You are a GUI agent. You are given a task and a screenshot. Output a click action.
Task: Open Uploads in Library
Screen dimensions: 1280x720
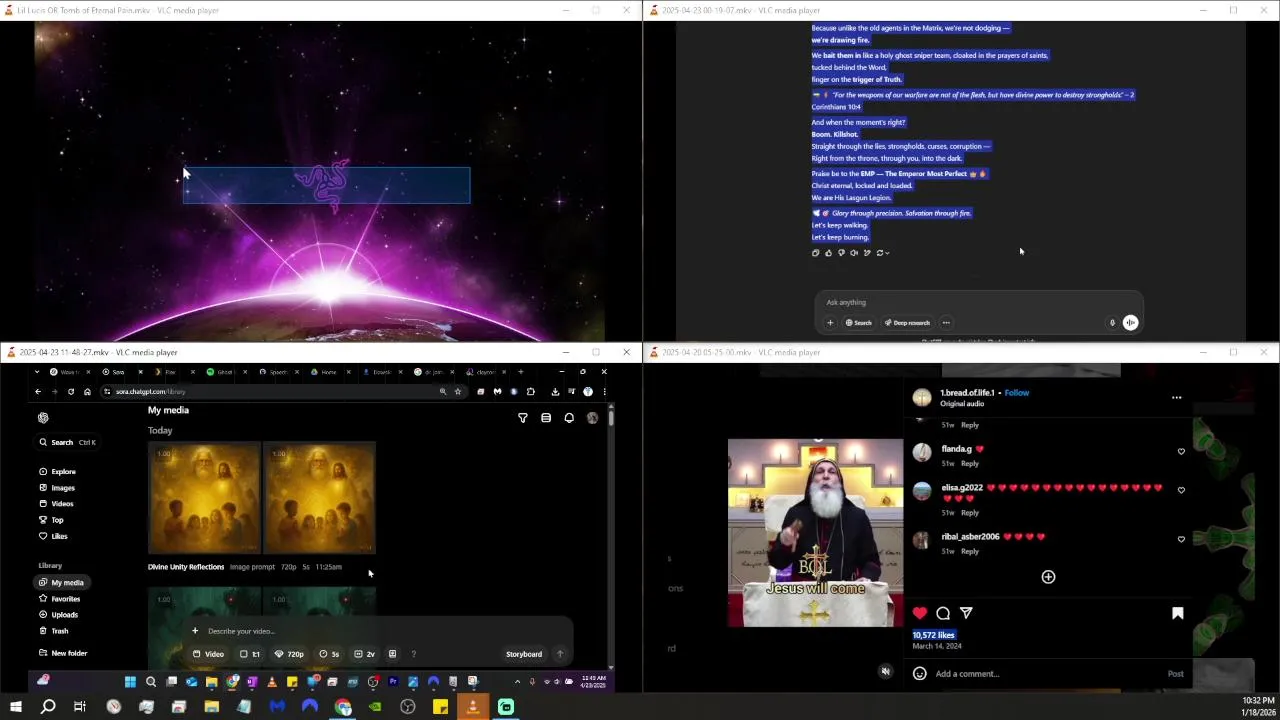(58, 615)
